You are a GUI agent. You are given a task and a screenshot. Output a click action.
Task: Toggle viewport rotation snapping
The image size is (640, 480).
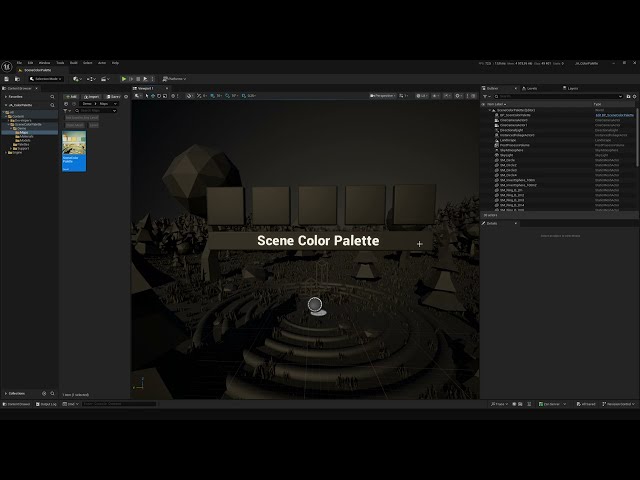228,96
